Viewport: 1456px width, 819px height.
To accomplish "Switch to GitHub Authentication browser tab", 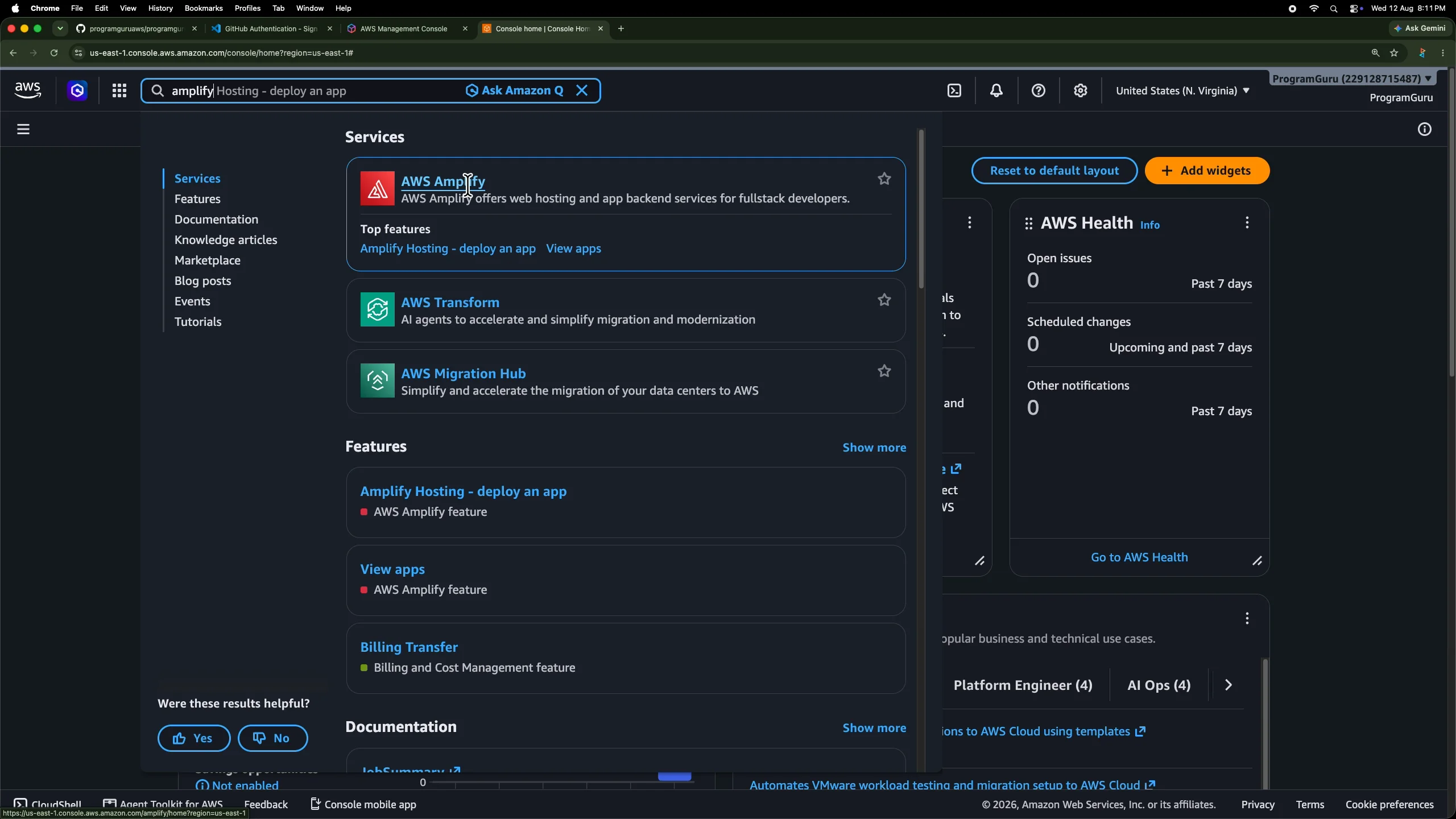I will coord(271,28).
